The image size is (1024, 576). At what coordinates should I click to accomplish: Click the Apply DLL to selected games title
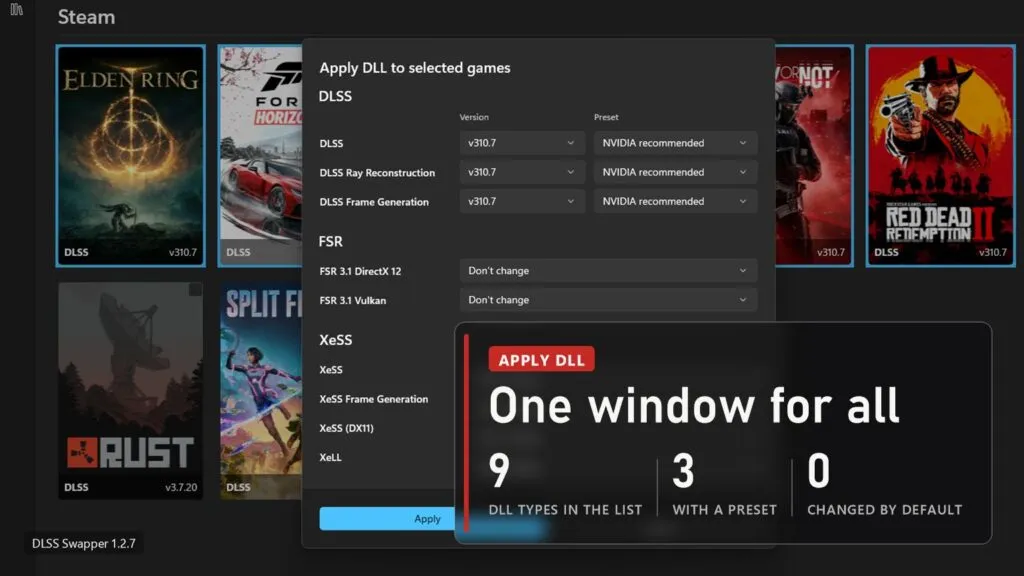(415, 68)
